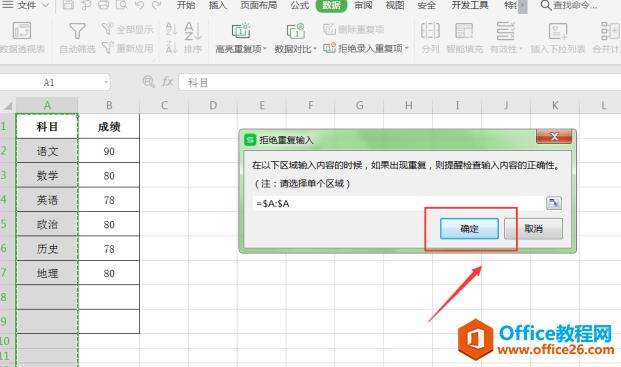Click the 查找命令 search box
Screen dimensions: 621x367
tap(570, 5)
